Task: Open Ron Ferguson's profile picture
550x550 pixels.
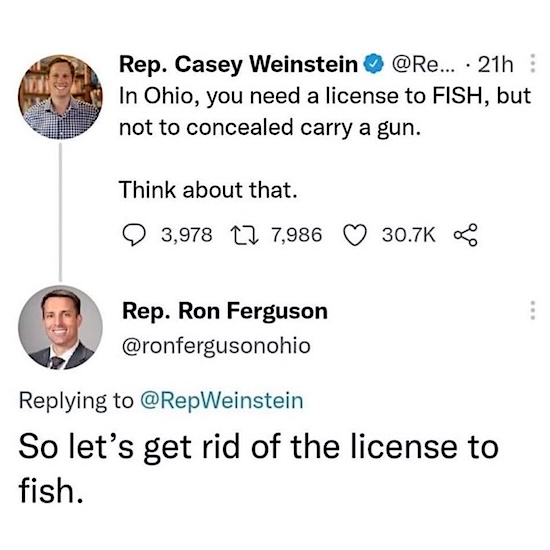Action: pos(60,327)
